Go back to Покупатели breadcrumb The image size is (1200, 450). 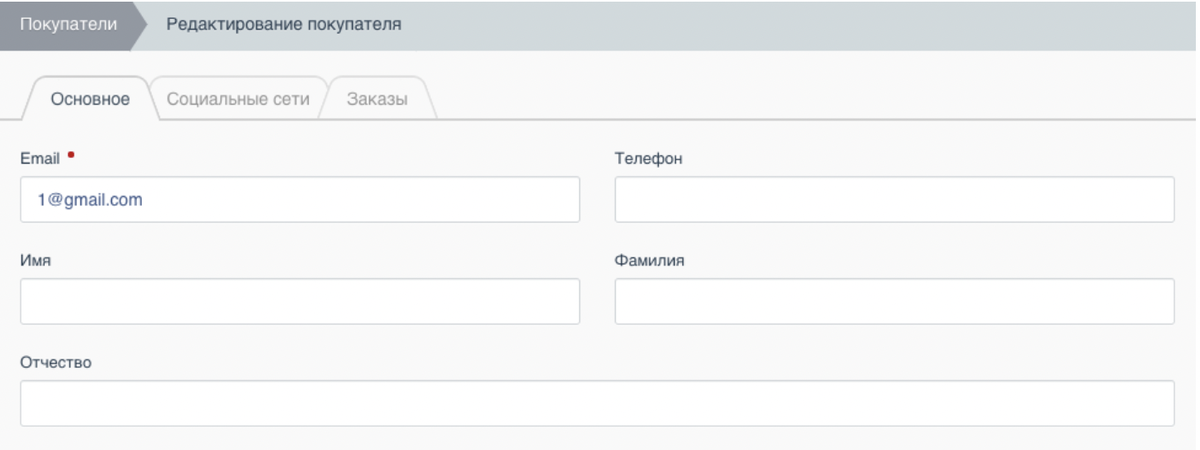[67, 25]
